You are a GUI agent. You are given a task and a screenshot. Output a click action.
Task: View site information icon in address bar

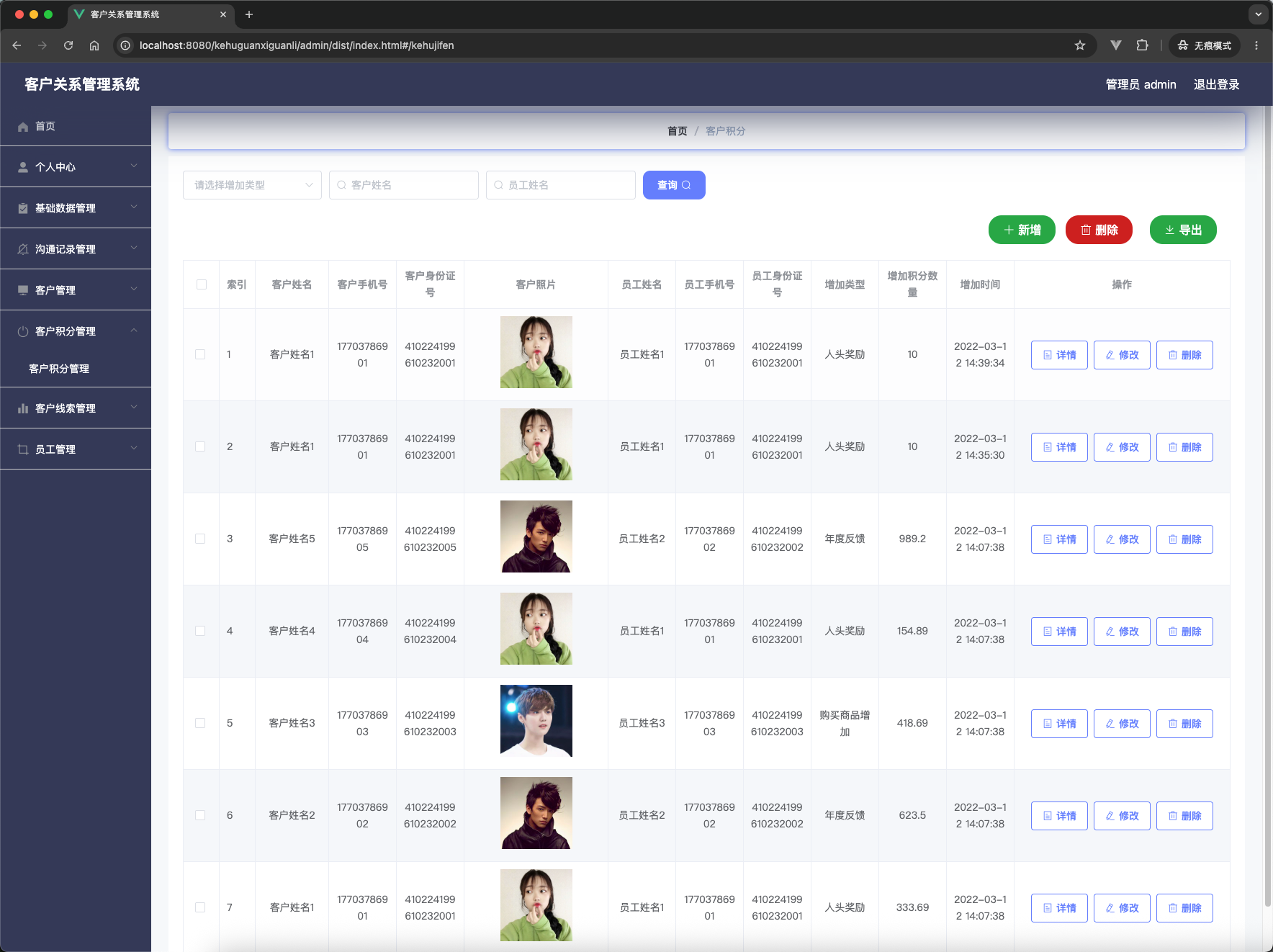pyautogui.click(x=125, y=45)
